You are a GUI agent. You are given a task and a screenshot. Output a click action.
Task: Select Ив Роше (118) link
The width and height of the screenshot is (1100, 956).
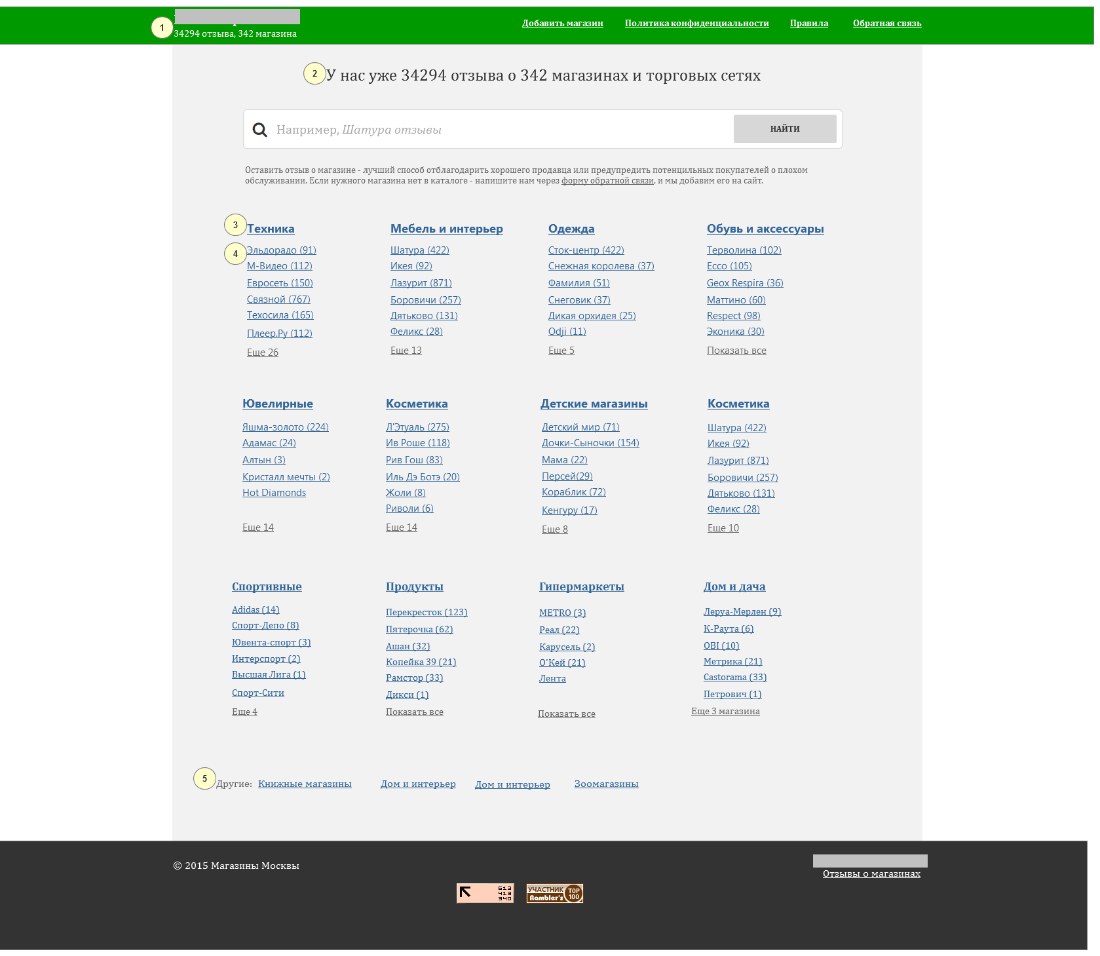(x=417, y=443)
